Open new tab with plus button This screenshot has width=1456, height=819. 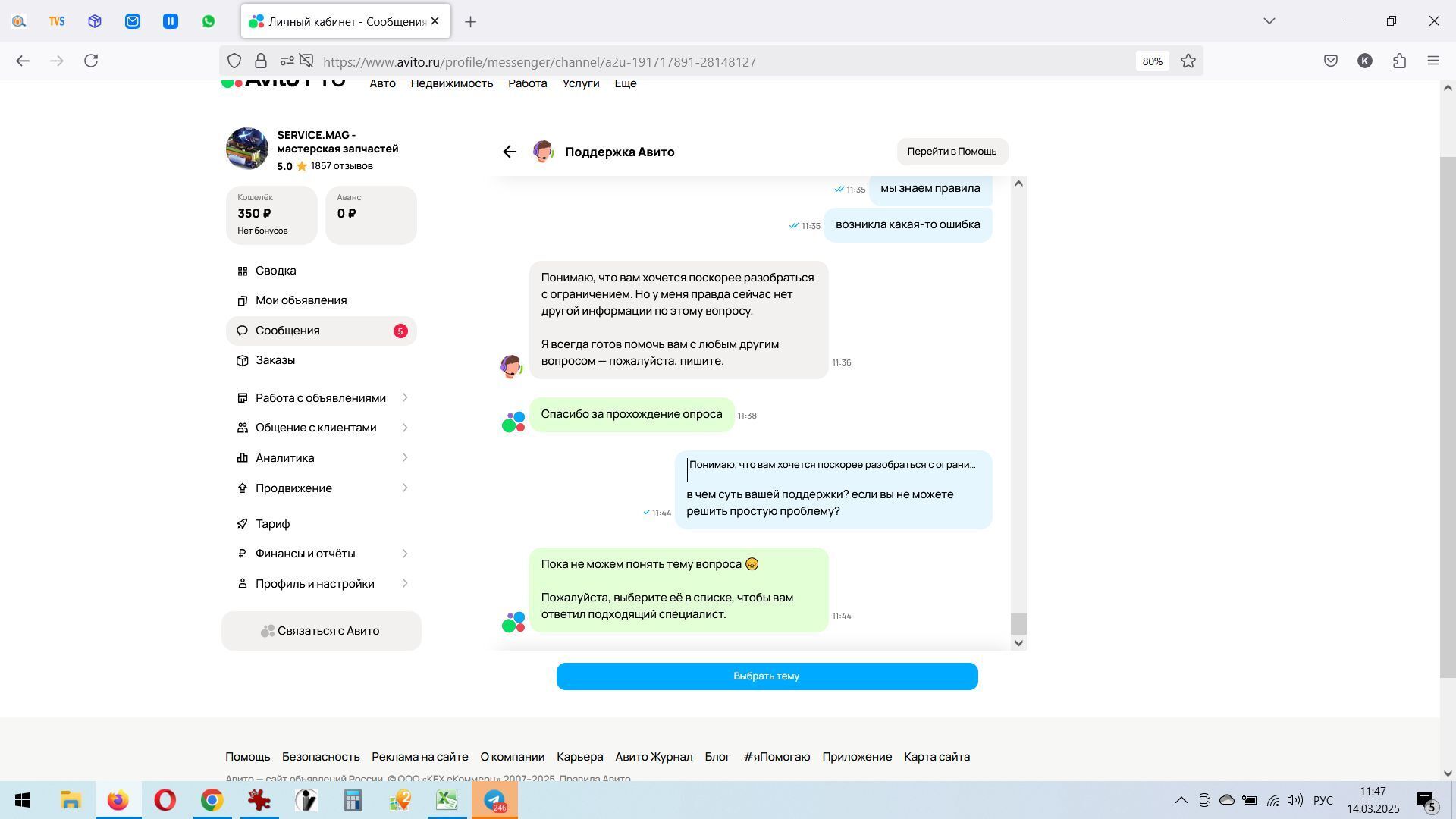470,22
